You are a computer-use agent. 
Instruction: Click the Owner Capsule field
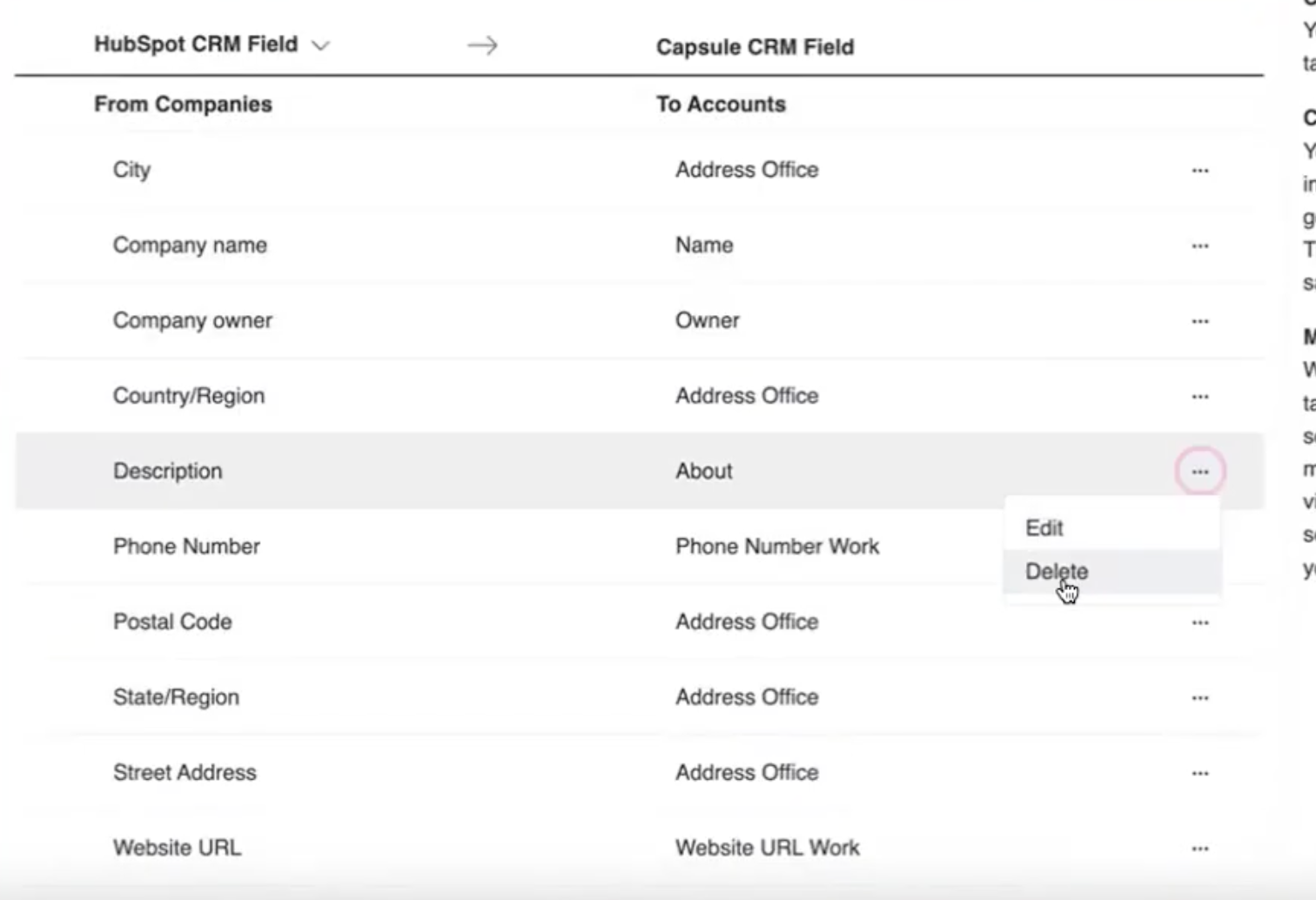click(x=708, y=320)
